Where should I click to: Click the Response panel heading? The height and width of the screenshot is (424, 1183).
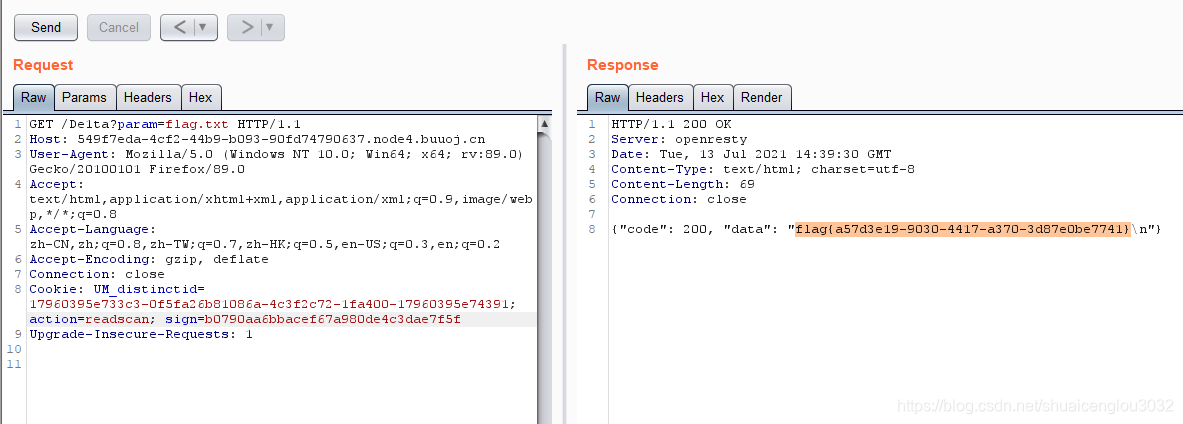point(622,65)
